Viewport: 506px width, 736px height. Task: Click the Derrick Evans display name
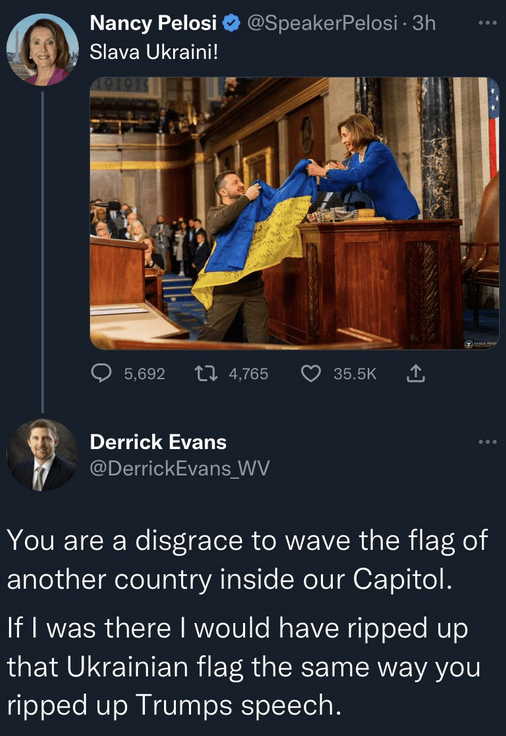158,442
